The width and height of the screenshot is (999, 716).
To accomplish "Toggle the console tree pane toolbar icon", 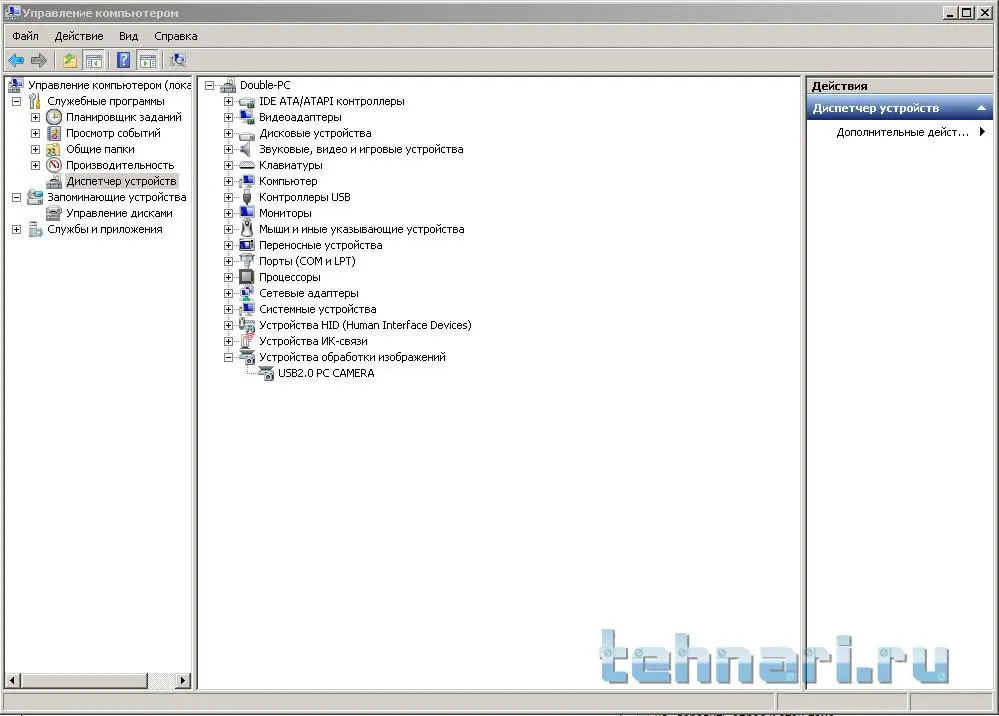I will pos(94,61).
